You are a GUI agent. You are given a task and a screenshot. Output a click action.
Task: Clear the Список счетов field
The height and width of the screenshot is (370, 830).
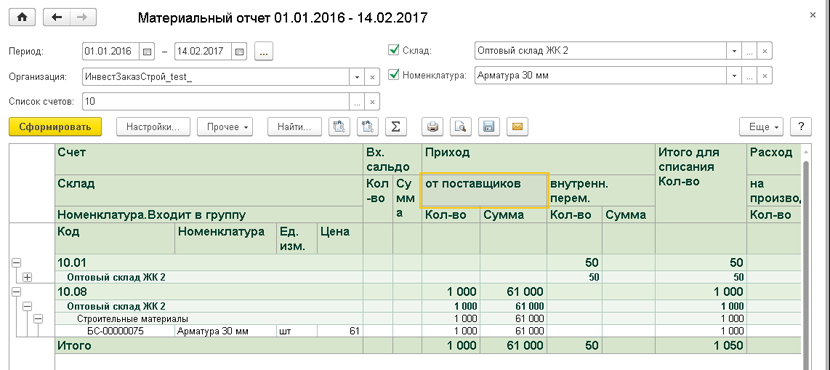(372, 101)
